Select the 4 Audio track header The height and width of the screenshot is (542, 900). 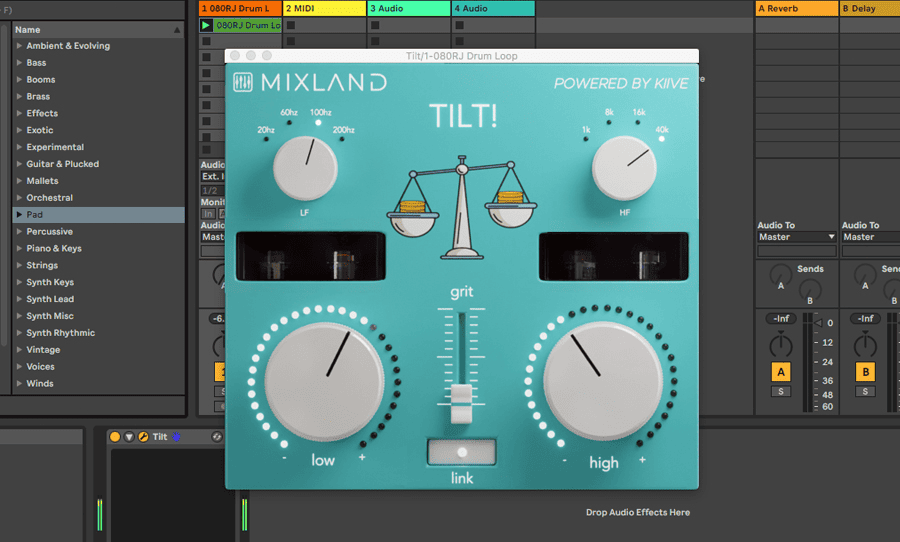tap(493, 9)
